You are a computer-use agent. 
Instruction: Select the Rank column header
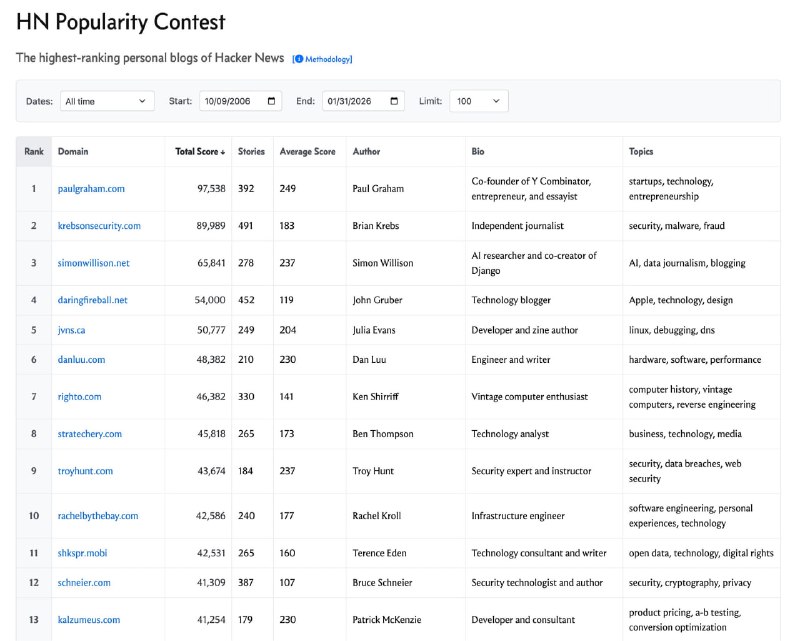coord(34,152)
